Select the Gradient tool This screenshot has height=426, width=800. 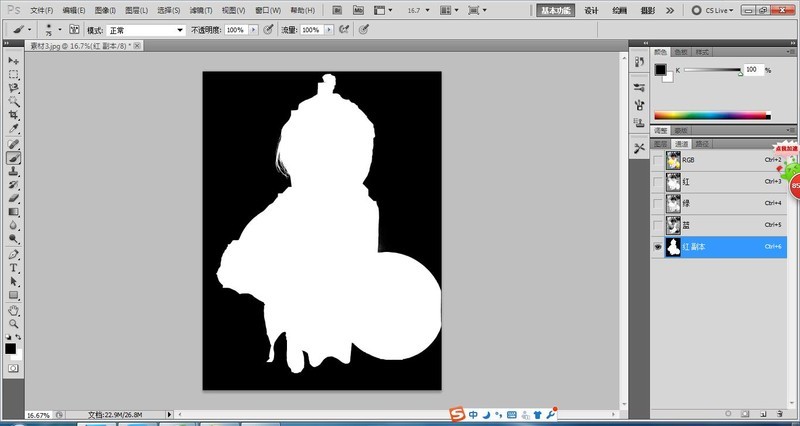14,212
